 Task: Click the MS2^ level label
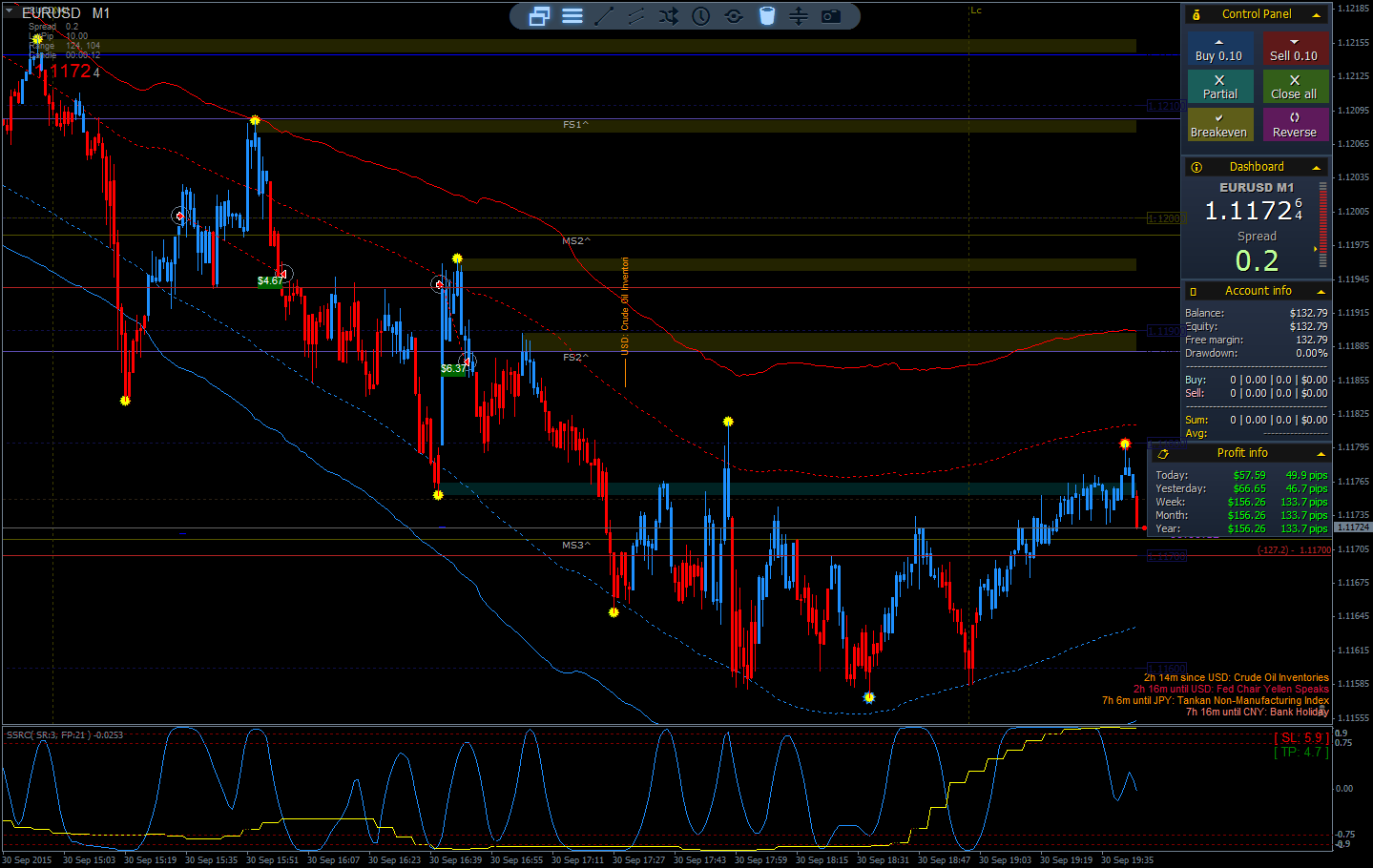point(576,241)
